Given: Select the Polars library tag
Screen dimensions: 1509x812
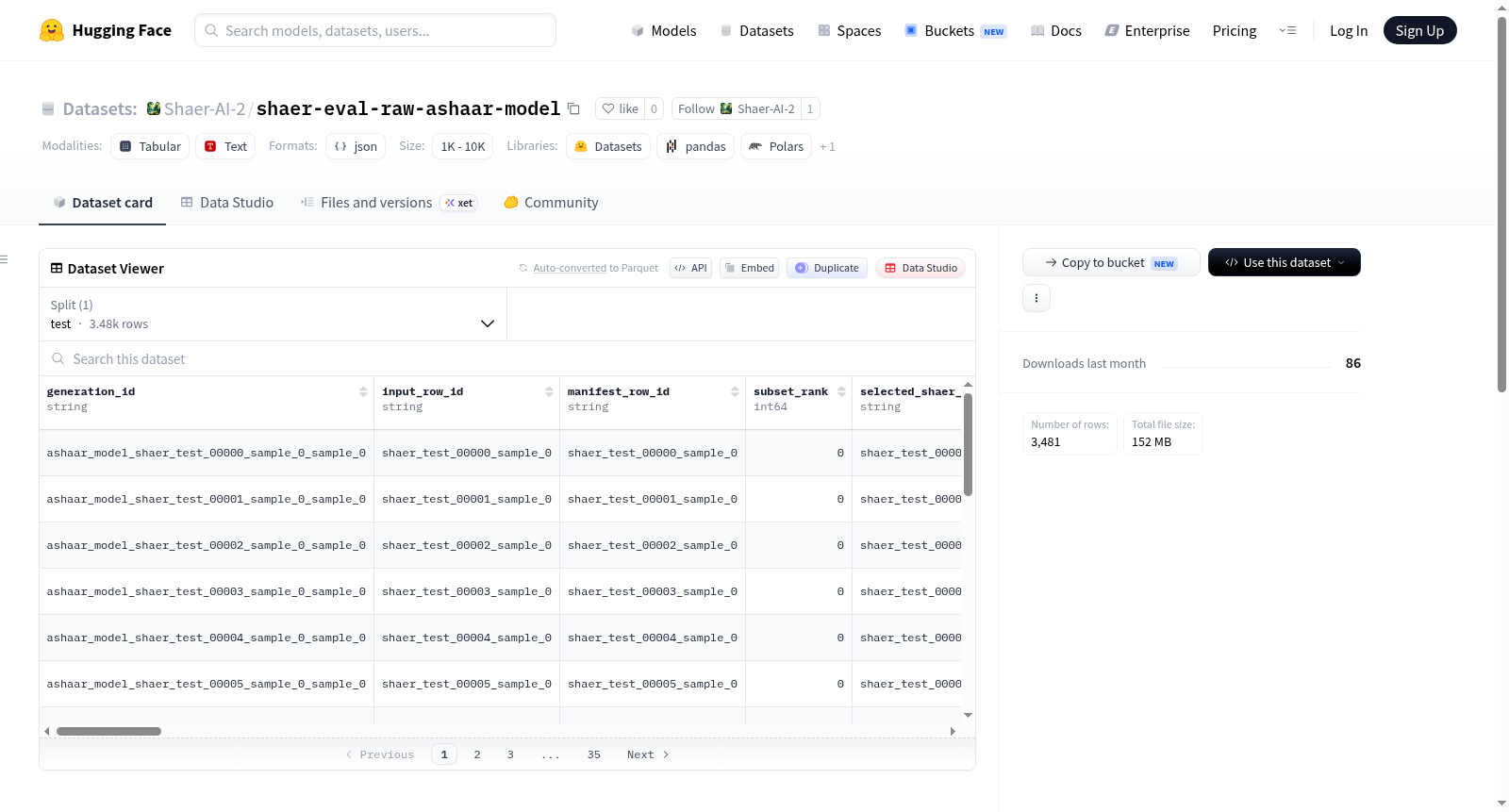Looking at the screenshot, I should click(776, 146).
